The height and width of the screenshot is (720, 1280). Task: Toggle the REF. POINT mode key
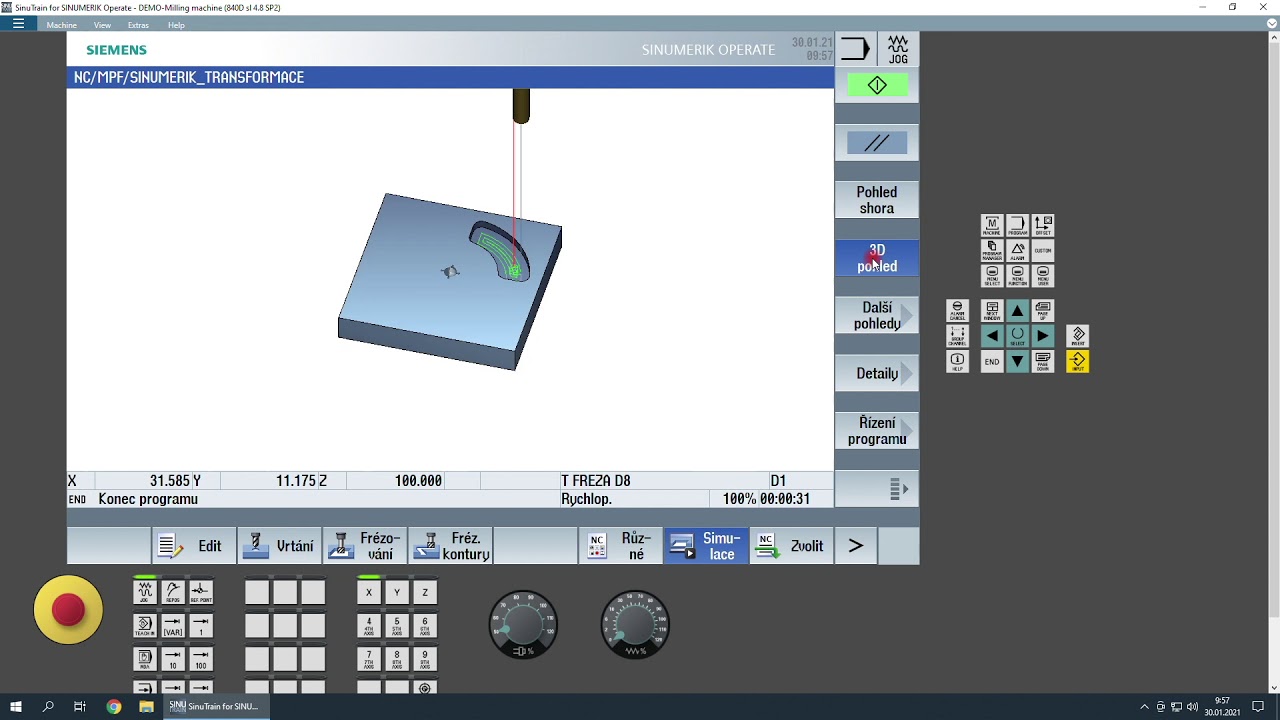click(201, 592)
